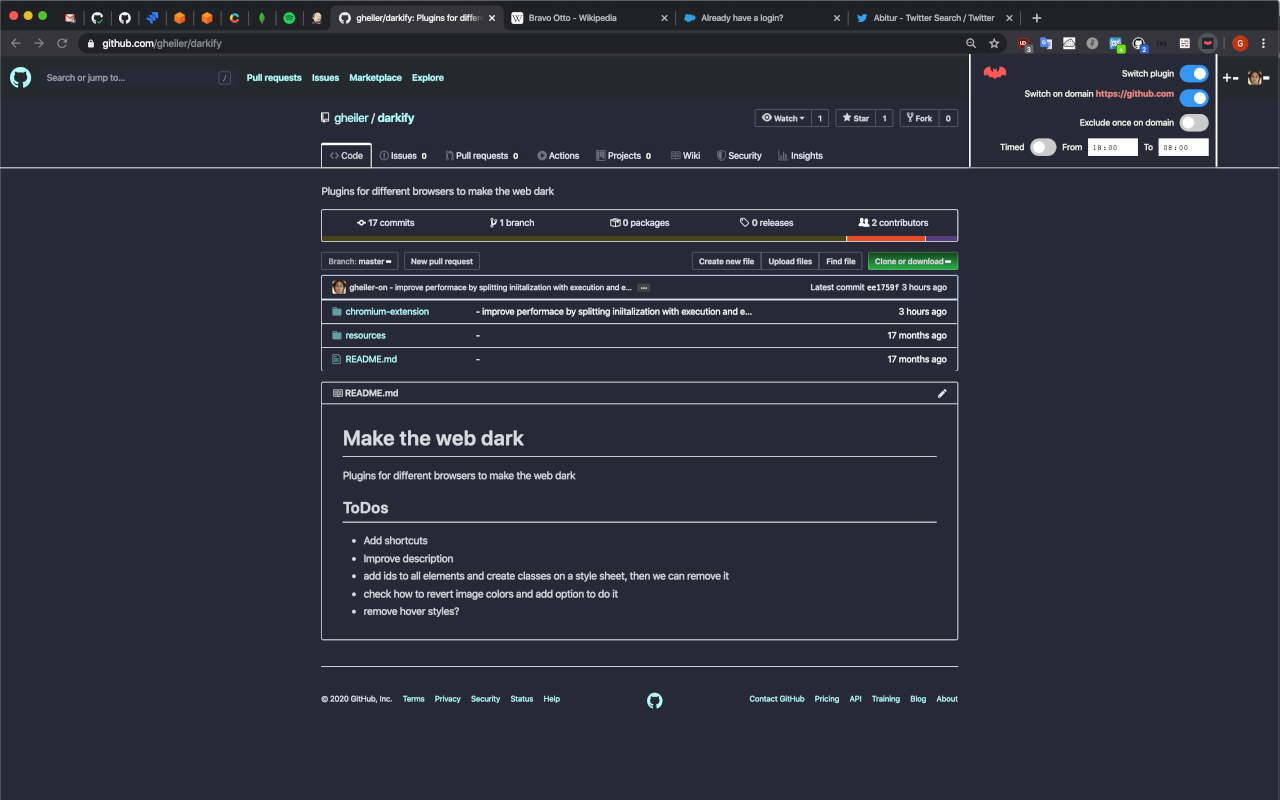Viewport: 1280px width, 800px height.
Task: Click the octocat logo in the page footer
Action: [x=654, y=700]
